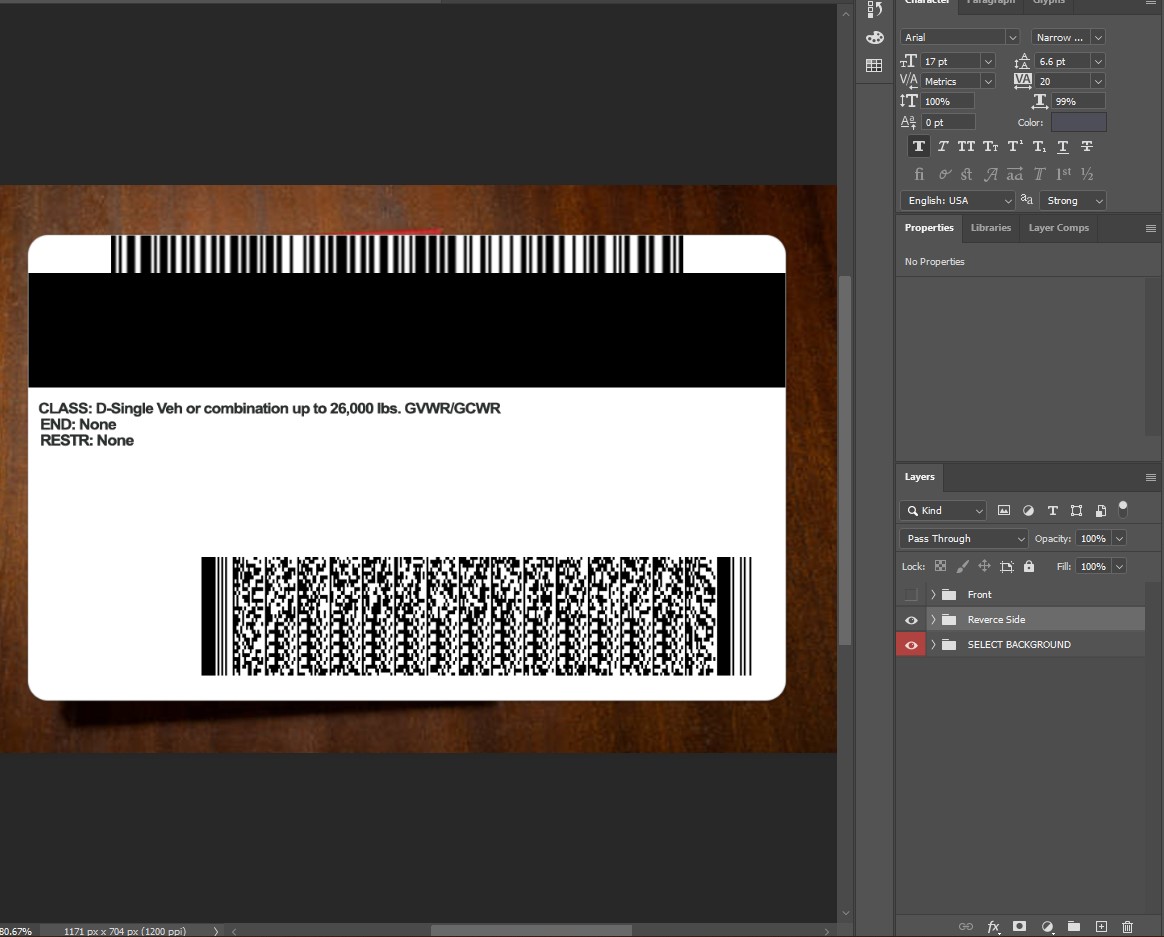Click the Stylistic Alternates aa icon

[x=1015, y=174]
